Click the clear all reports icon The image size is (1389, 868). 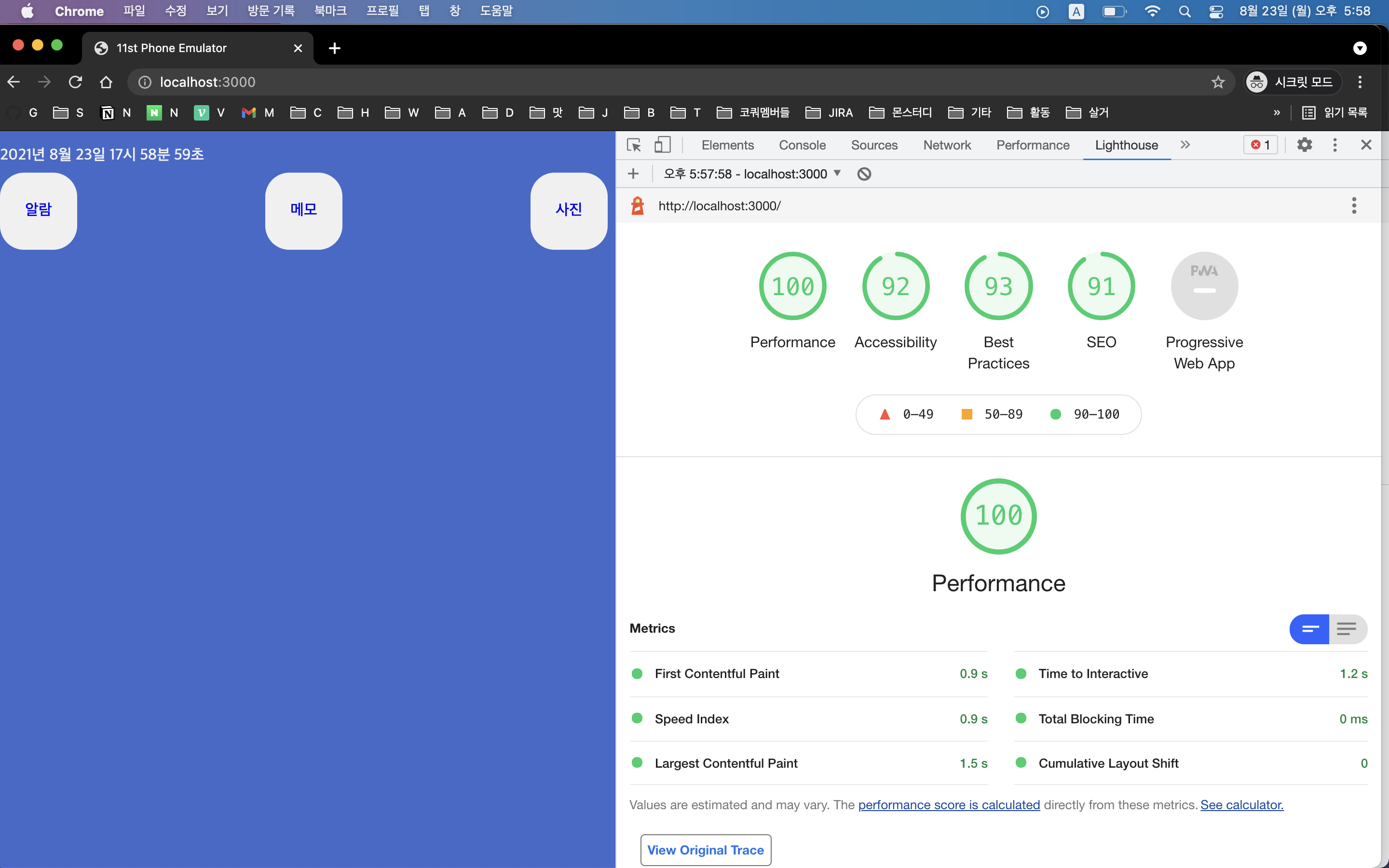[x=864, y=174]
